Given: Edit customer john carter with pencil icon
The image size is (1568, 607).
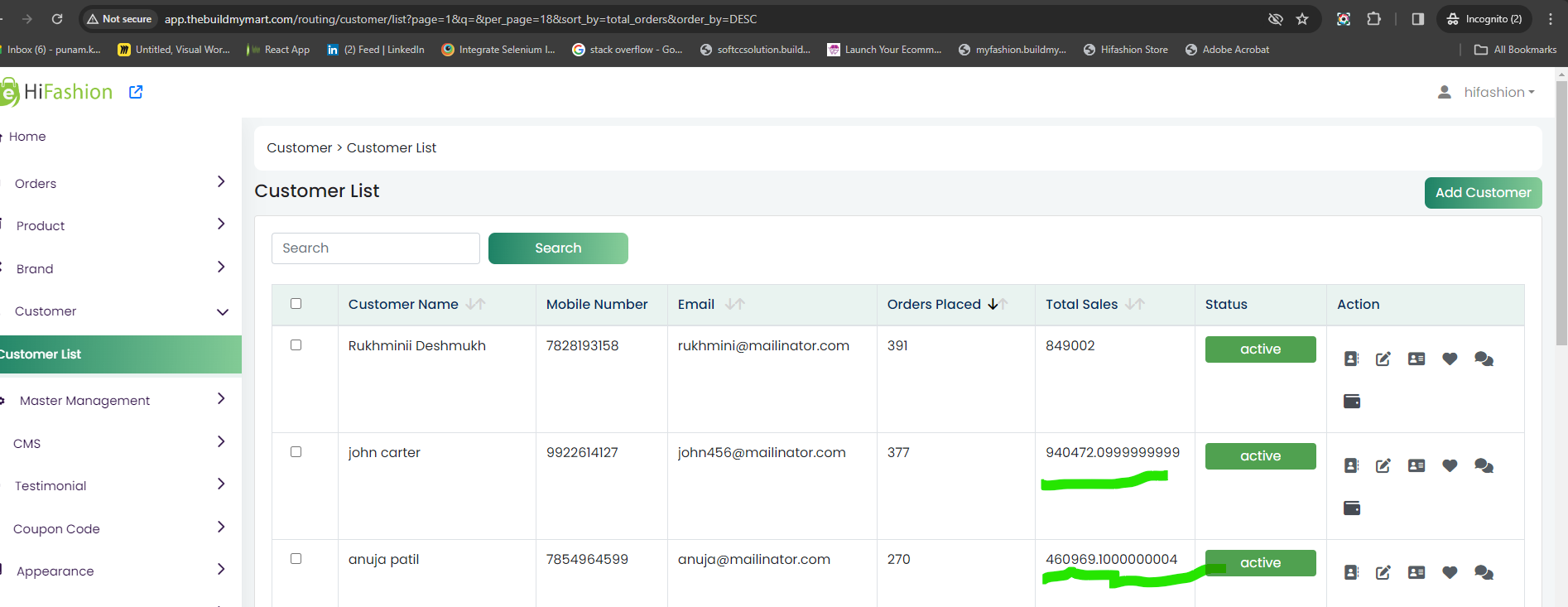Looking at the screenshot, I should [x=1383, y=465].
